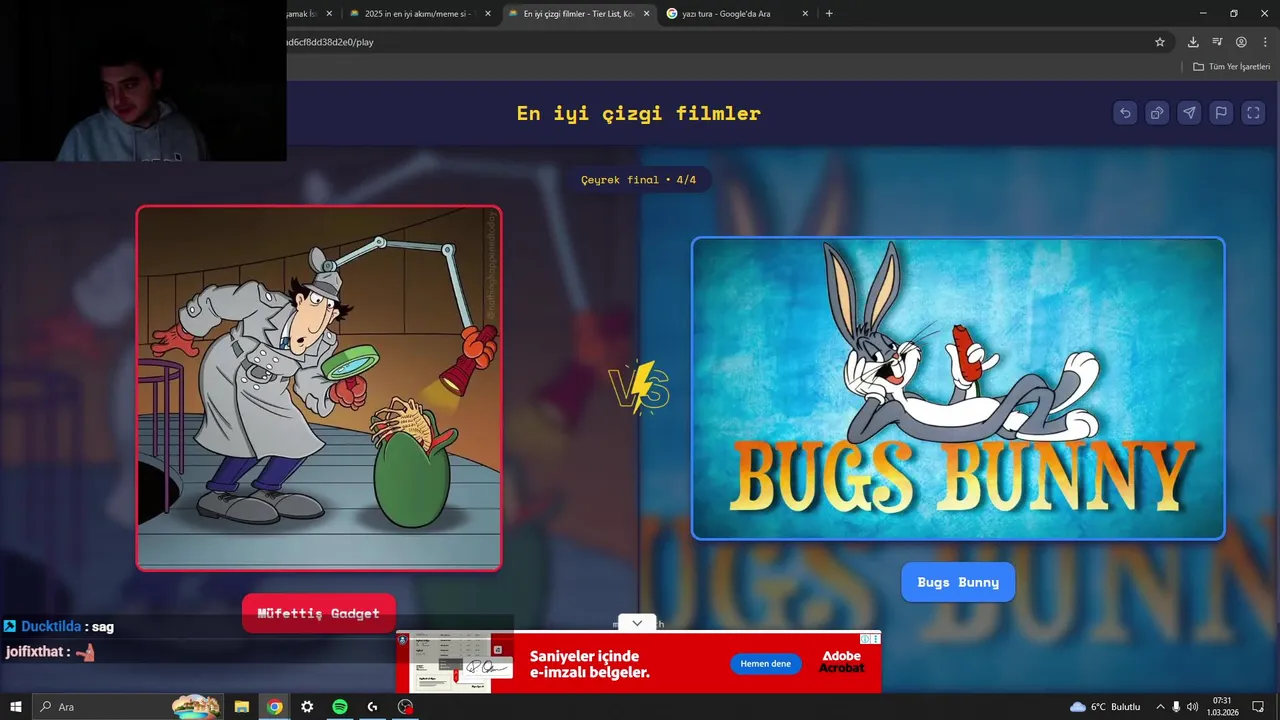The width and height of the screenshot is (1280, 720).
Task: Open Settings gear in taskbar
Action: (307, 706)
